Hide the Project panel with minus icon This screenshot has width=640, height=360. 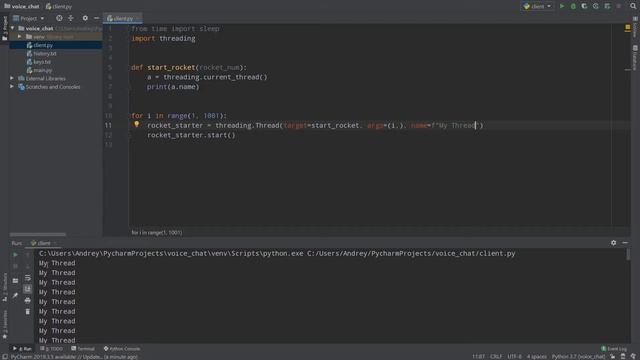tap(96, 18)
